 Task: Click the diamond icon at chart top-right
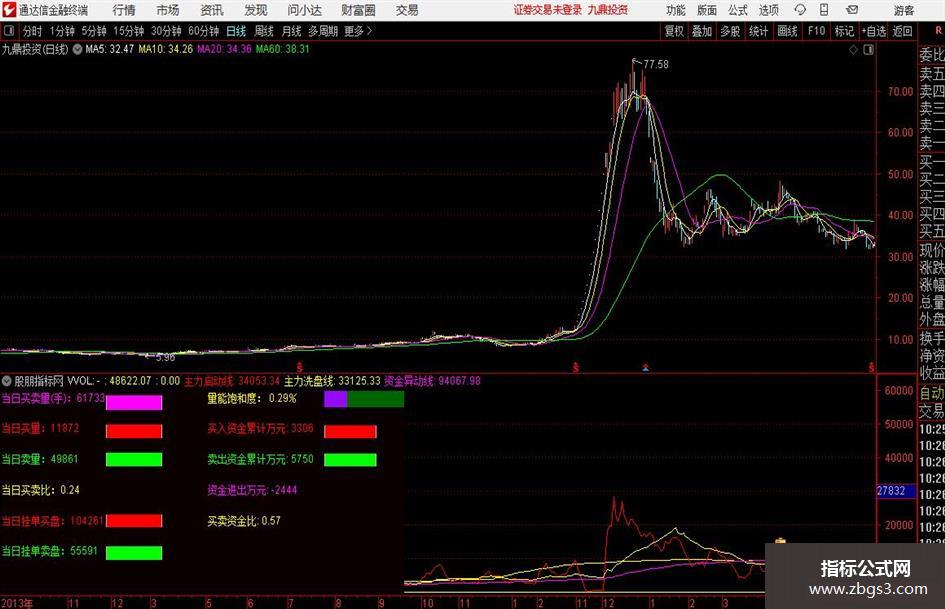[x=853, y=50]
